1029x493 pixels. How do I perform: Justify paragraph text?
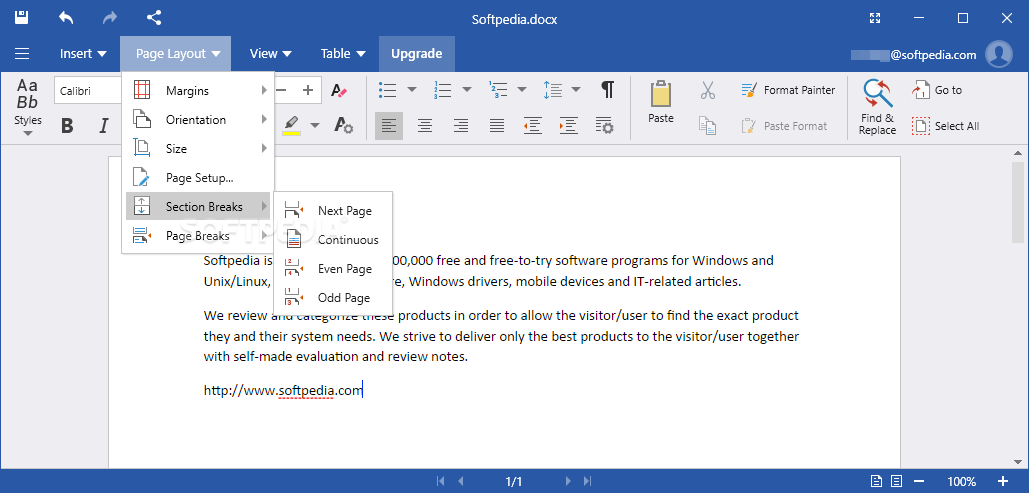pos(497,125)
